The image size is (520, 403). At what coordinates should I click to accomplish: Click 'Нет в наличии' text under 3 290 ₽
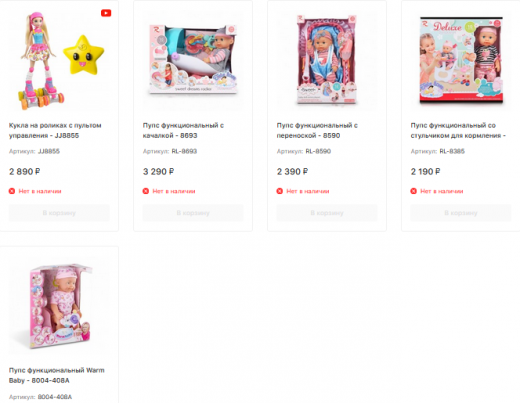(x=174, y=191)
